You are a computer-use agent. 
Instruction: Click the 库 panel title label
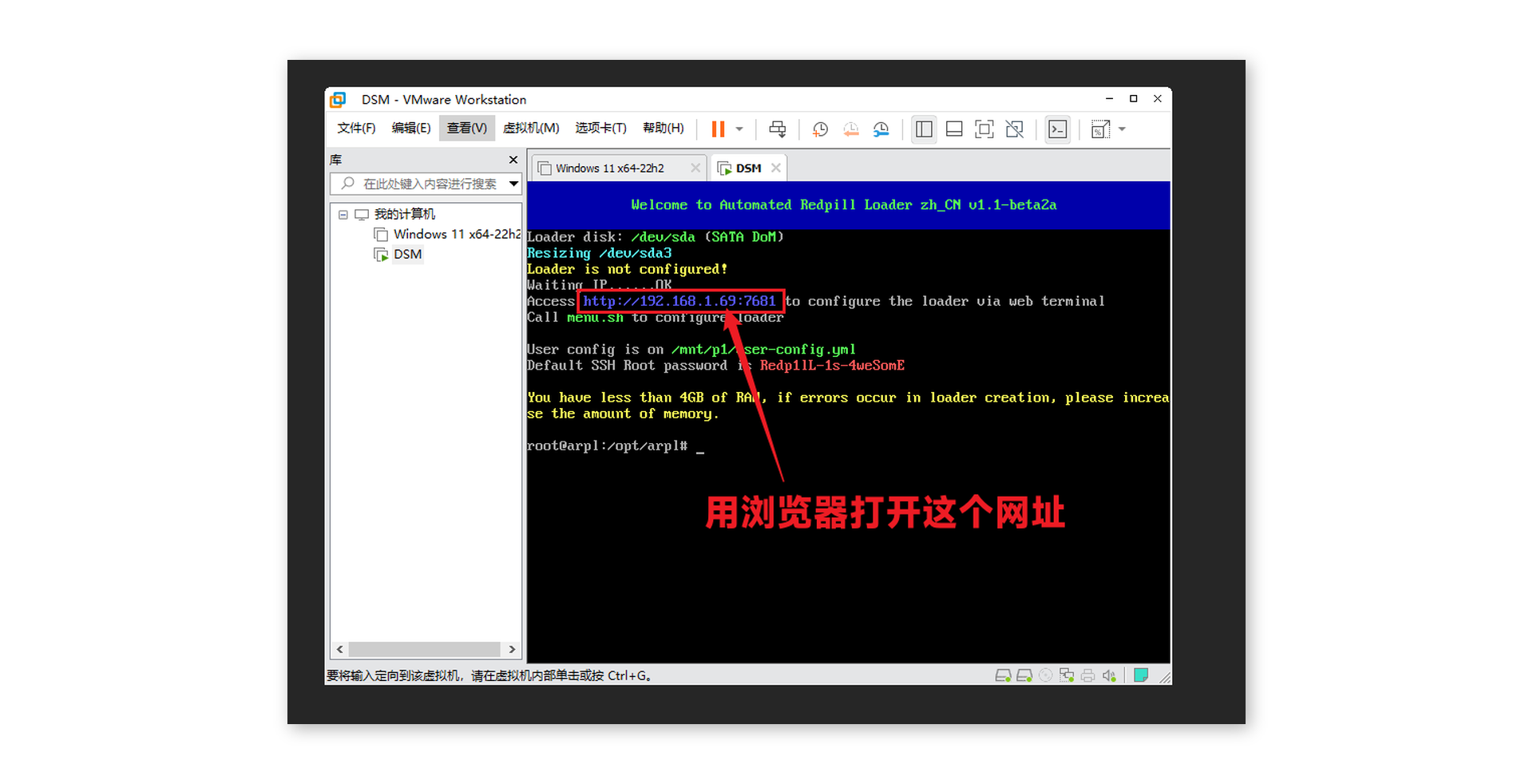pyautogui.click(x=336, y=160)
